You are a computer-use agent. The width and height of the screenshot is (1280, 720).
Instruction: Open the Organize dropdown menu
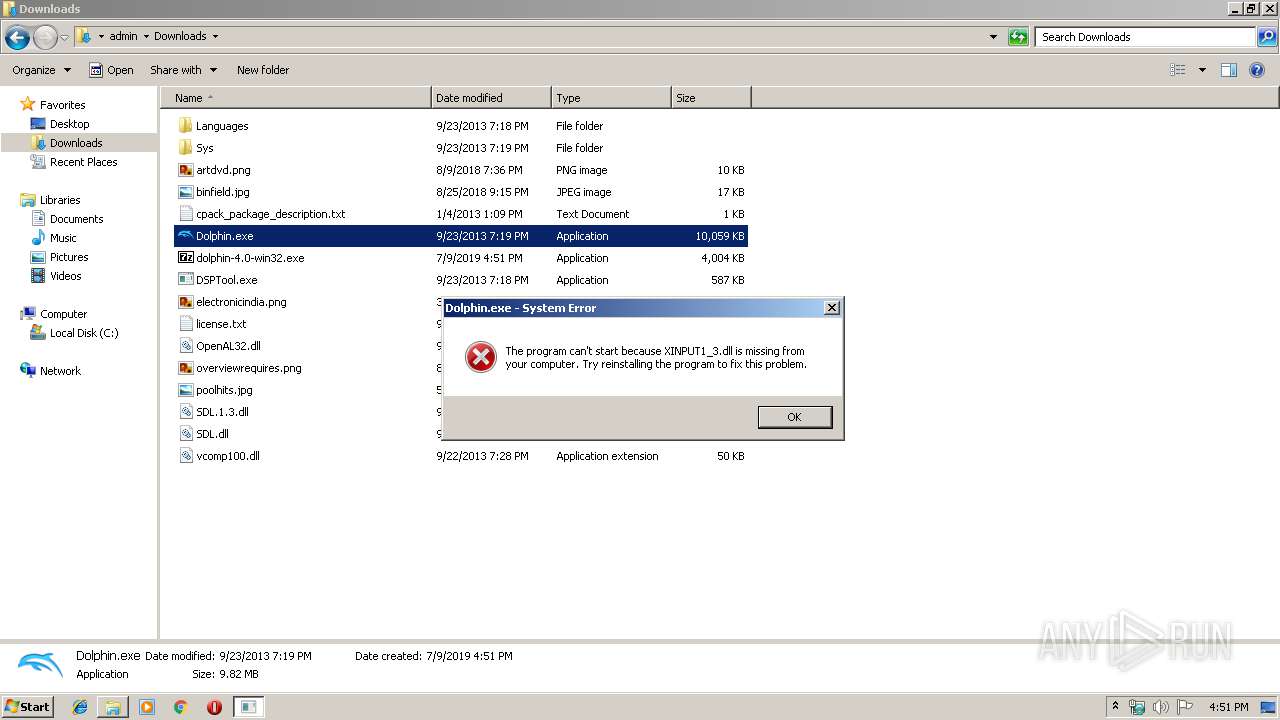(x=41, y=70)
